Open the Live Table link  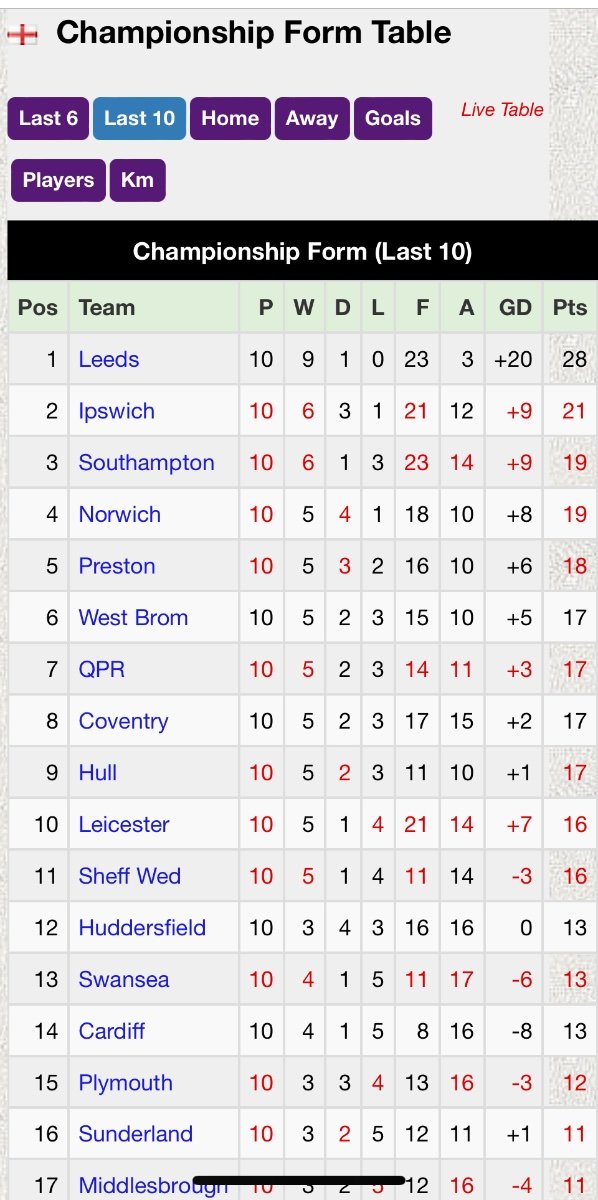click(502, 110)
